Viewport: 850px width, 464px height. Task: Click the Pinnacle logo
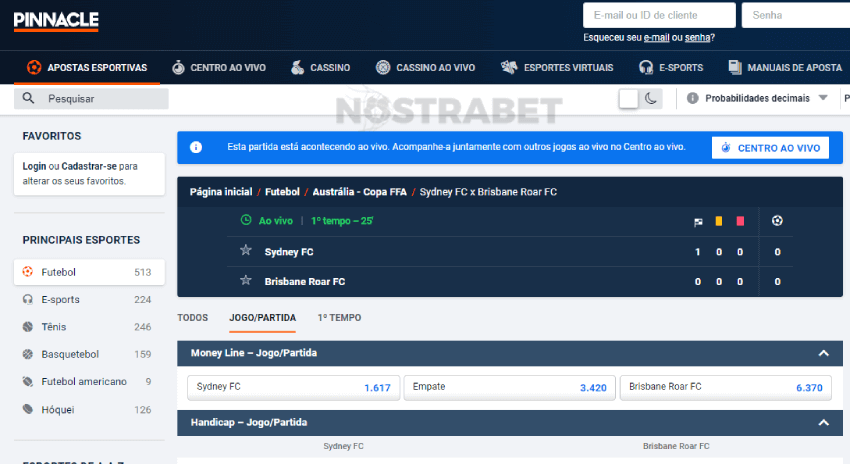[x=56, y=21]
